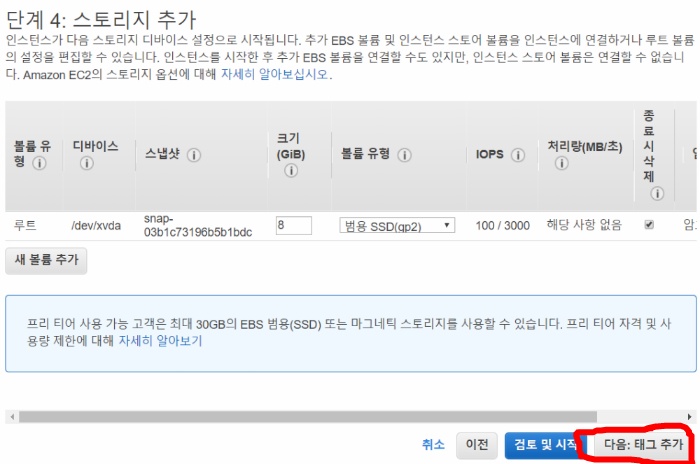Click the horizontal scrollbar right arrow
Screen dimensions: 700x464
pyautogui.click(x=690, y=417)
